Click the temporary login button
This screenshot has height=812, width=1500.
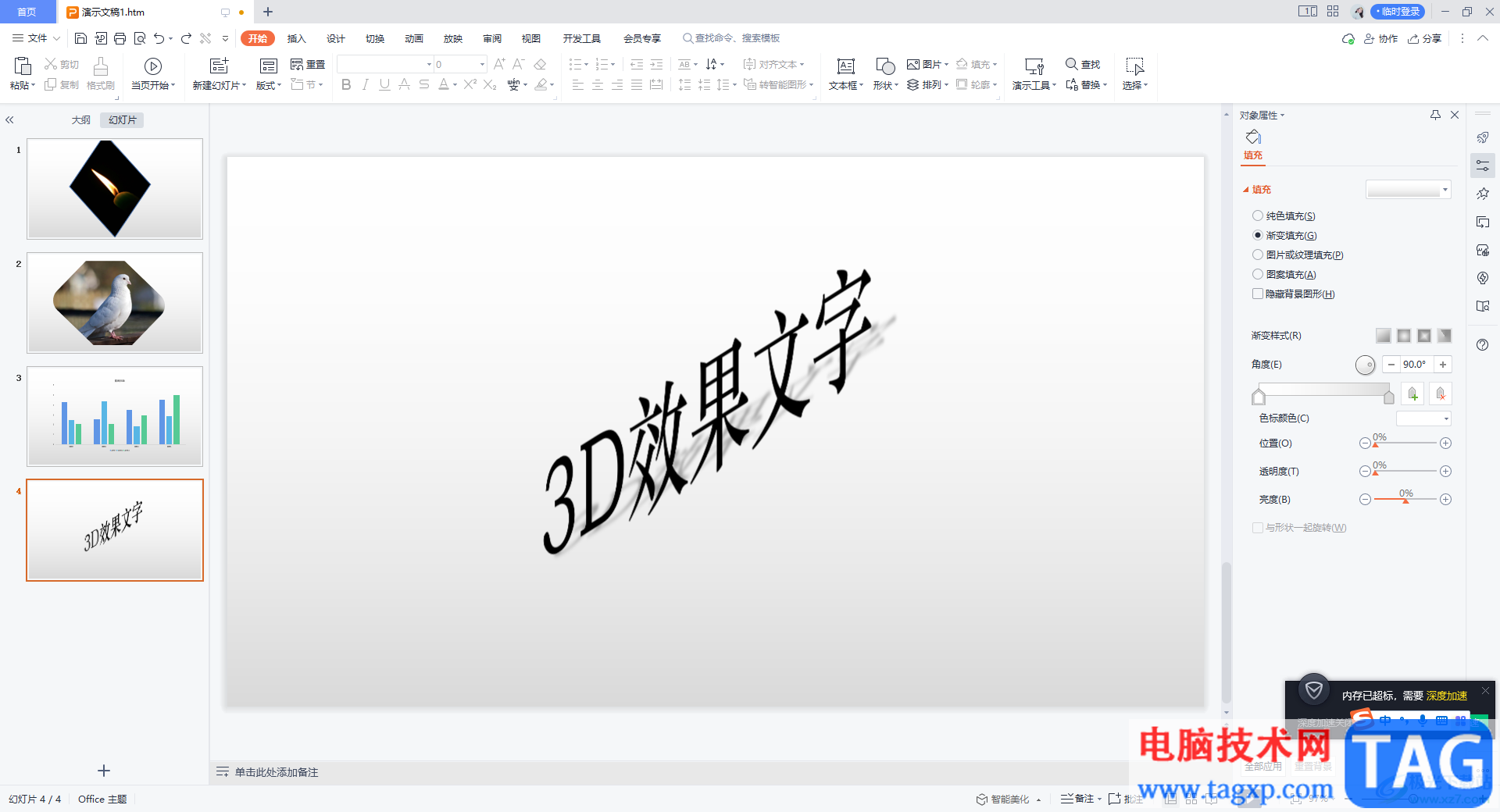coord(1398,12)
